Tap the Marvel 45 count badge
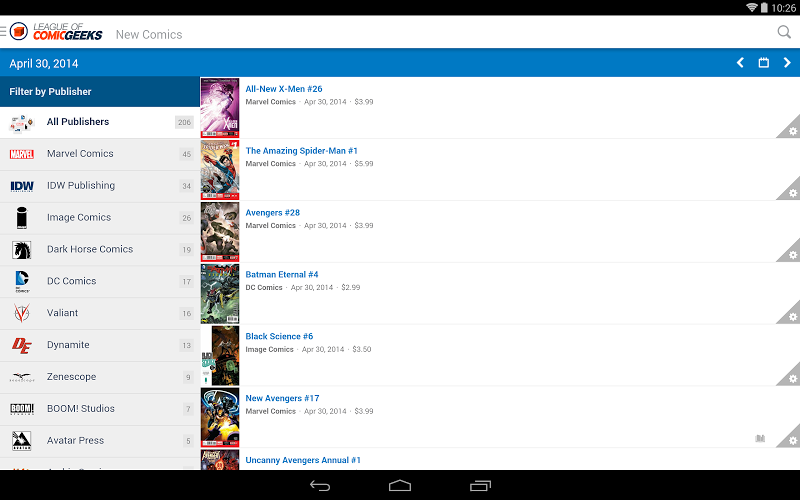800x500 pixels. pyautogui.click(x=187, y=154)
